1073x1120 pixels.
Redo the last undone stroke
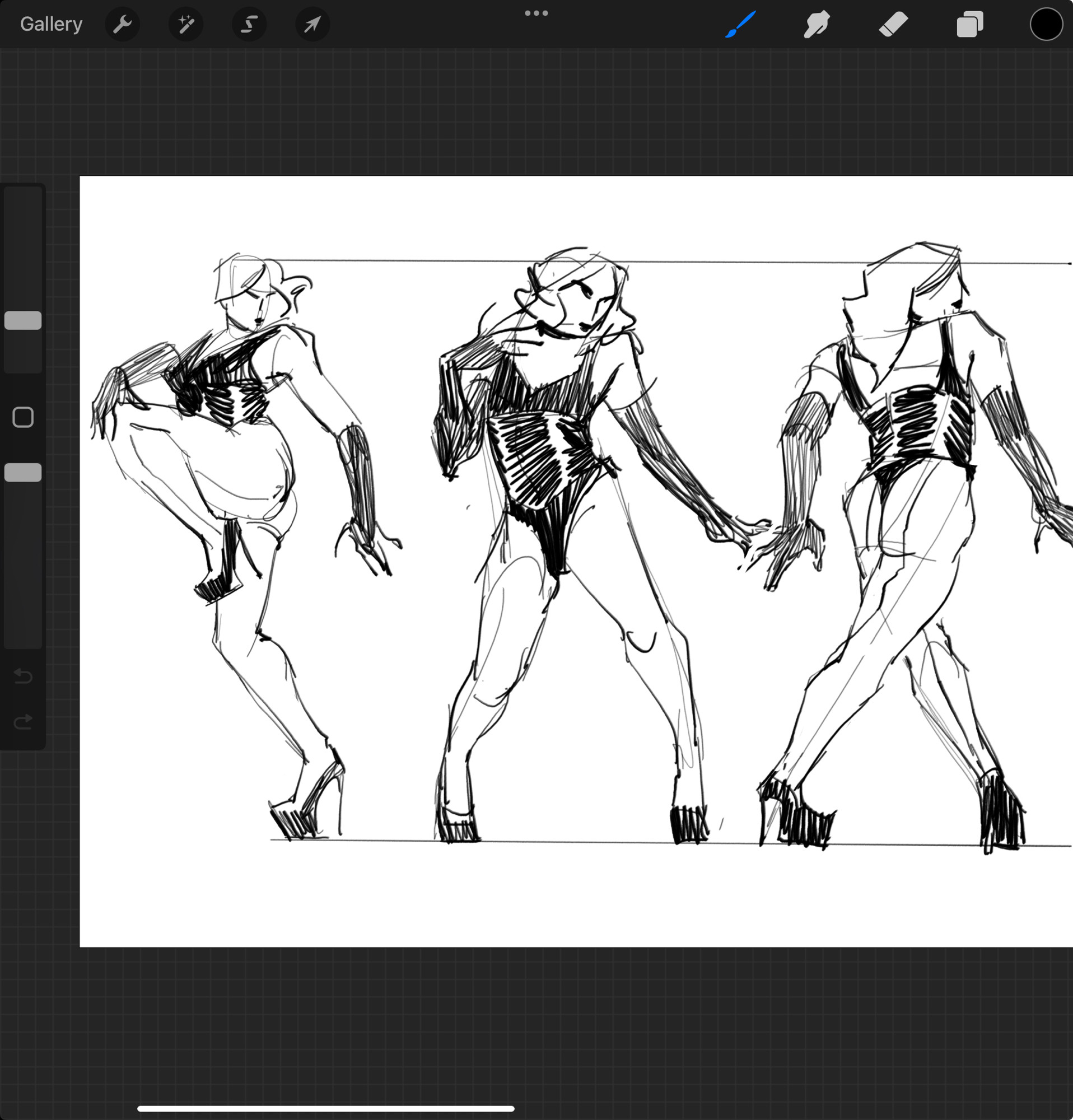coord(23,722)
